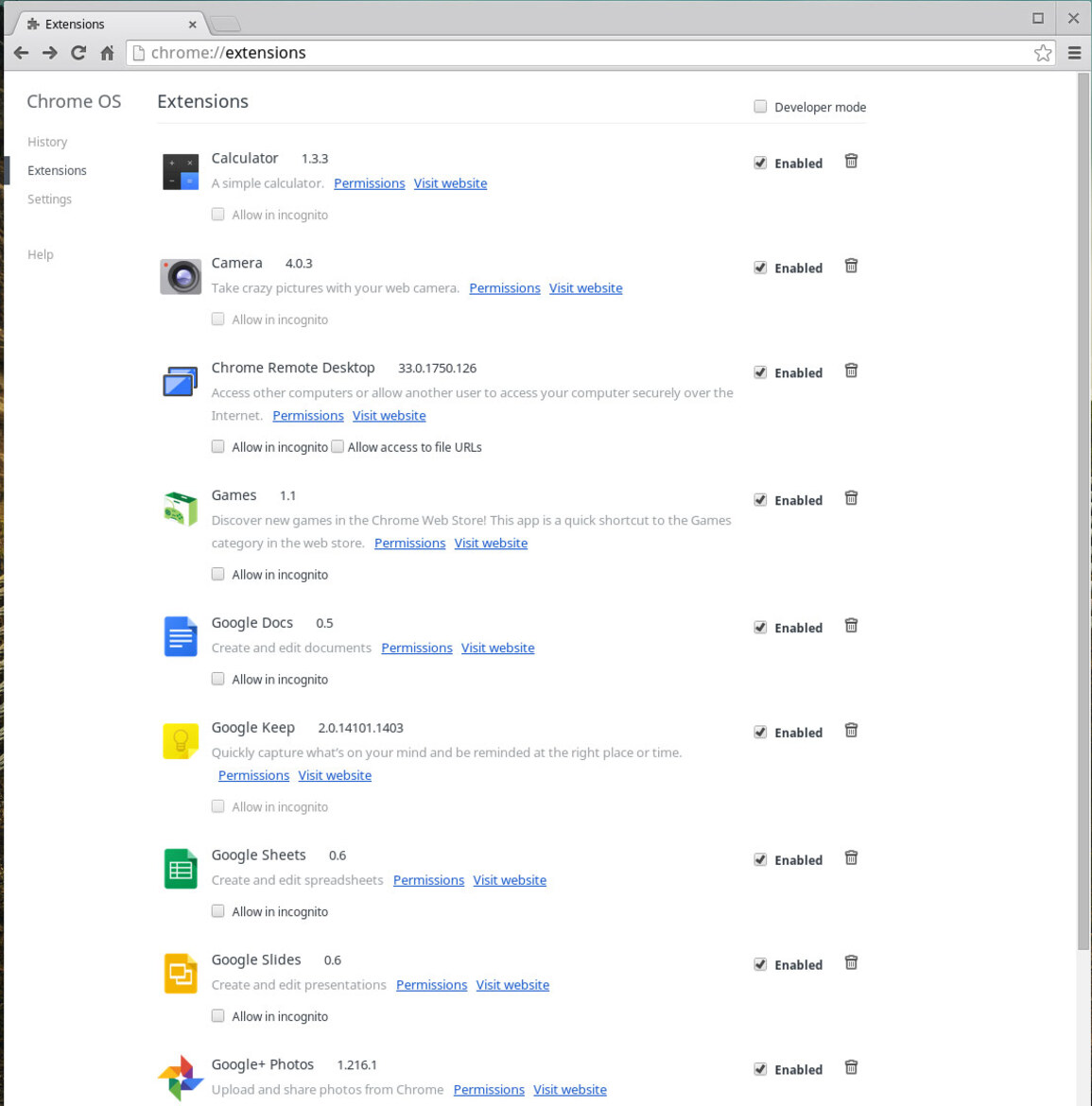The image size is (1092, 1106).
Task: Open the Chrome hamburger menu
Action: click(x=1074, y=53)
